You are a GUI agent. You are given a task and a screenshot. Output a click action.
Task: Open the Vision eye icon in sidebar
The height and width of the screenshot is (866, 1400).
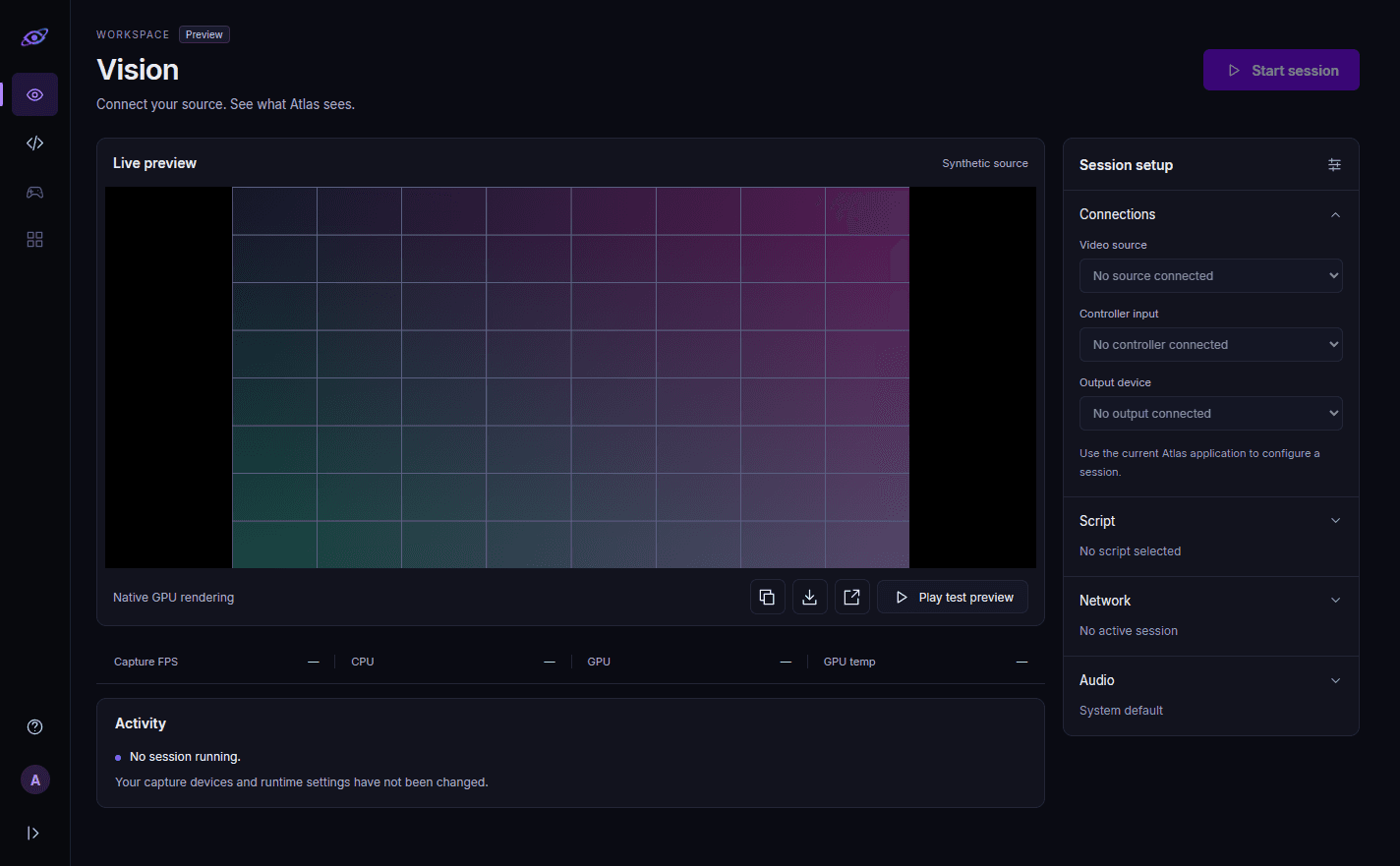34,94
